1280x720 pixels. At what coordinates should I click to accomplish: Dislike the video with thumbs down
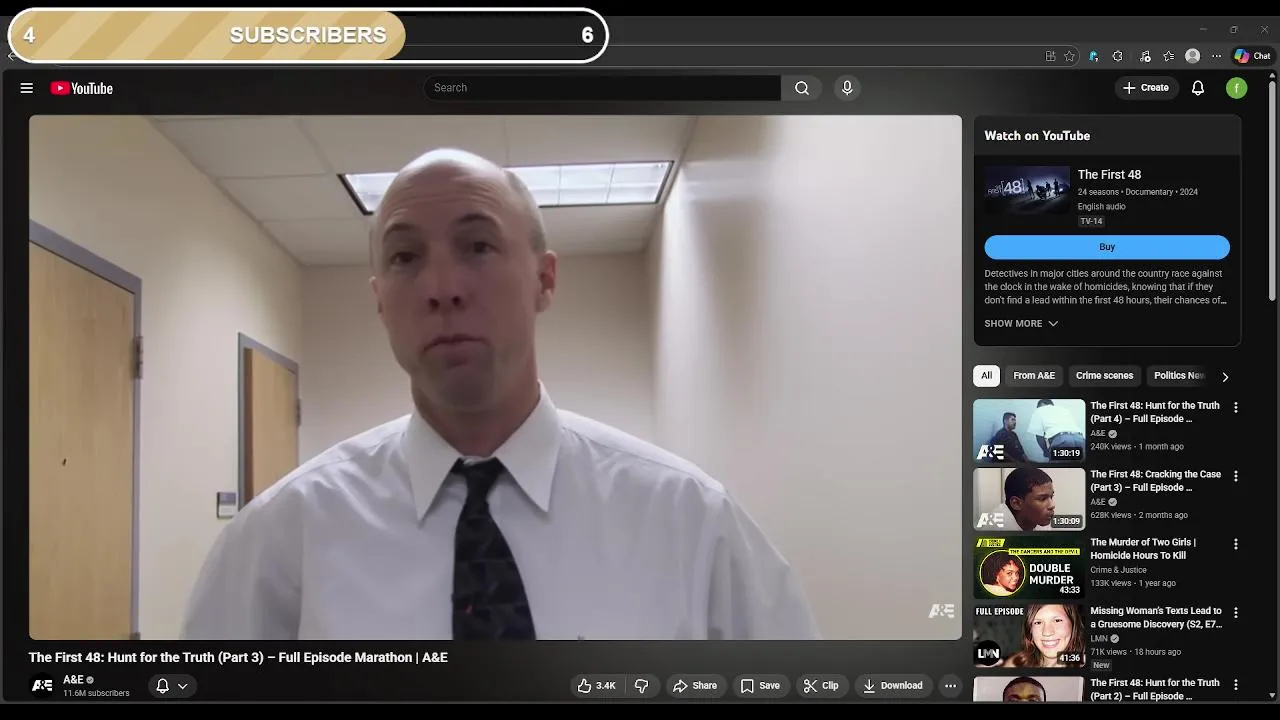[642, 686]
